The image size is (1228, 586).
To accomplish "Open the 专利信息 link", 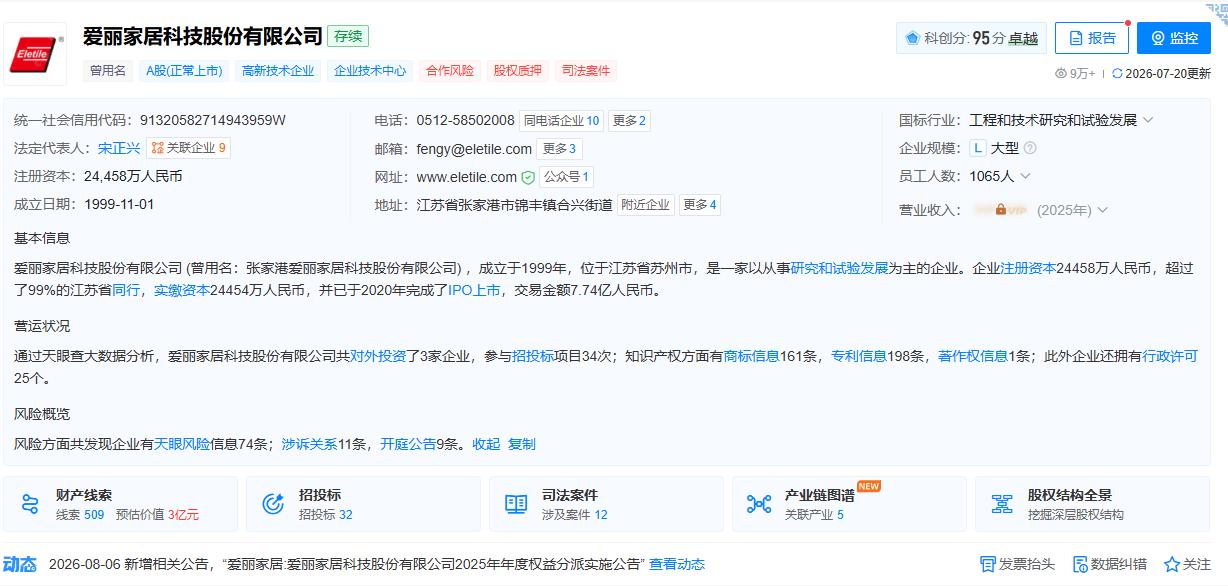I will pyautogui.click(x=859, y=356).
